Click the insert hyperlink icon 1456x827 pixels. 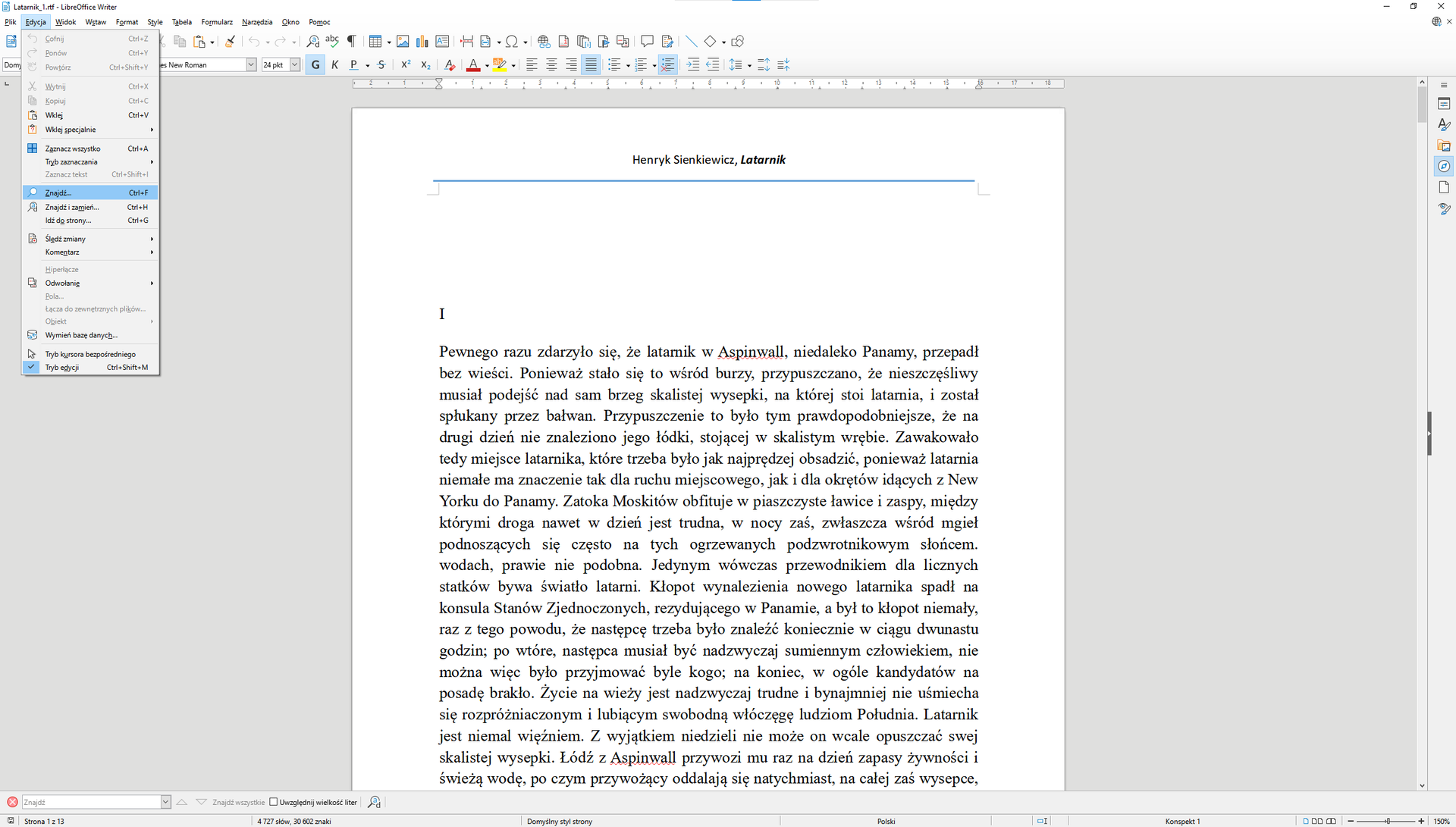point(544,42)
